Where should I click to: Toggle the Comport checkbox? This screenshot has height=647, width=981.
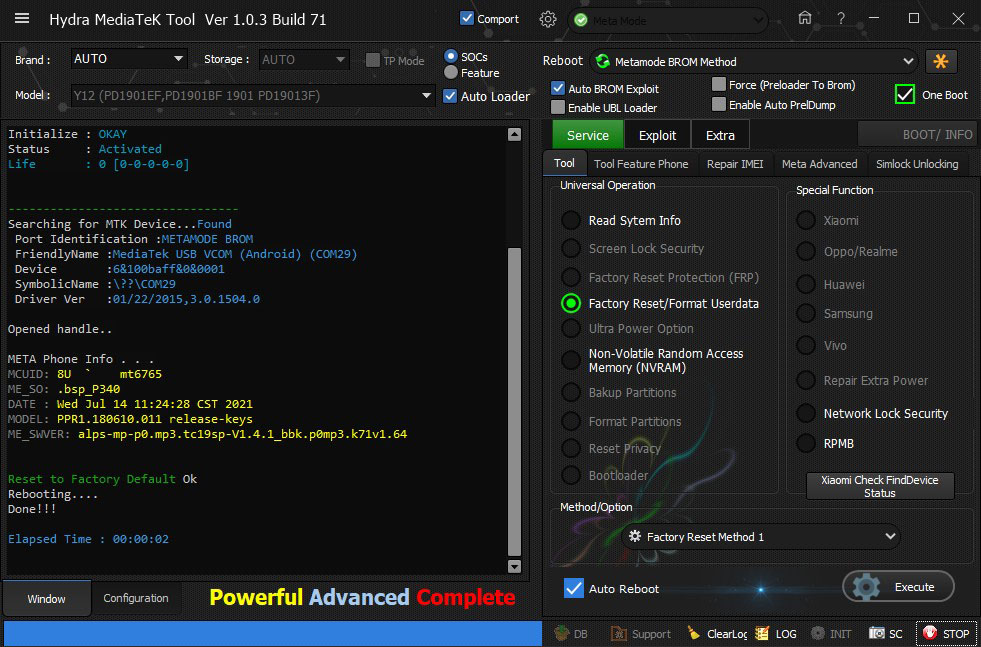click(467, 18)
